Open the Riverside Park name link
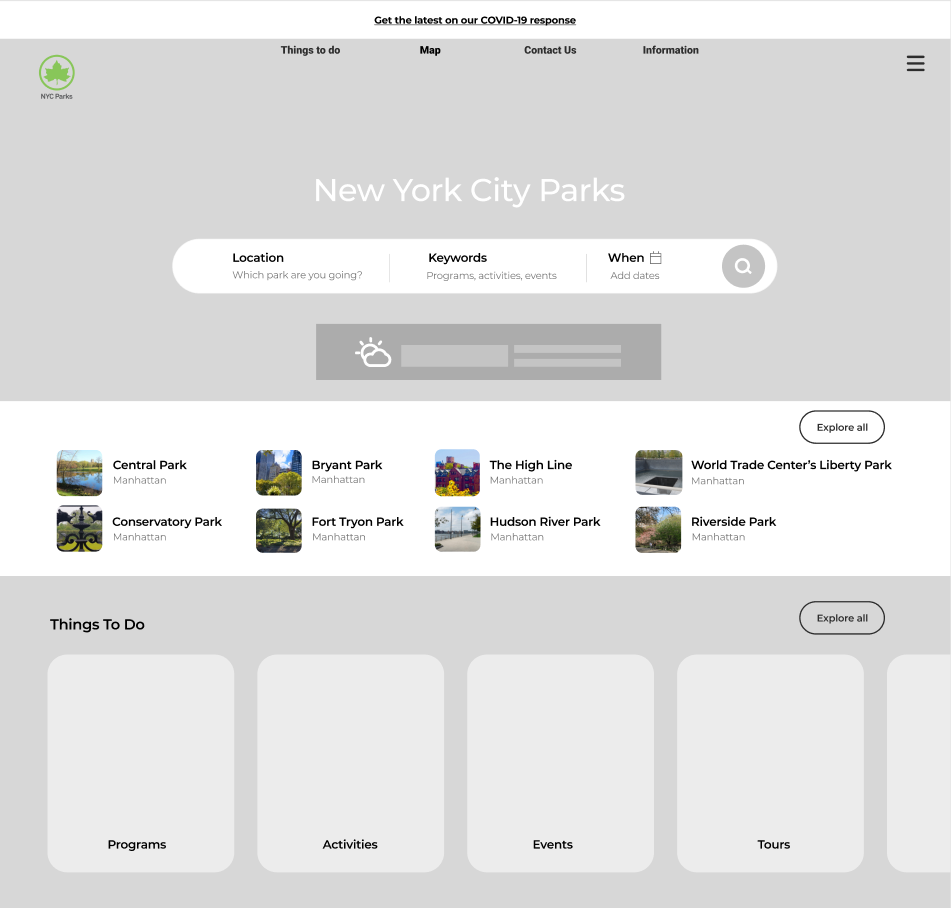Screen dimensions: 951x908 tap(733, 522)
